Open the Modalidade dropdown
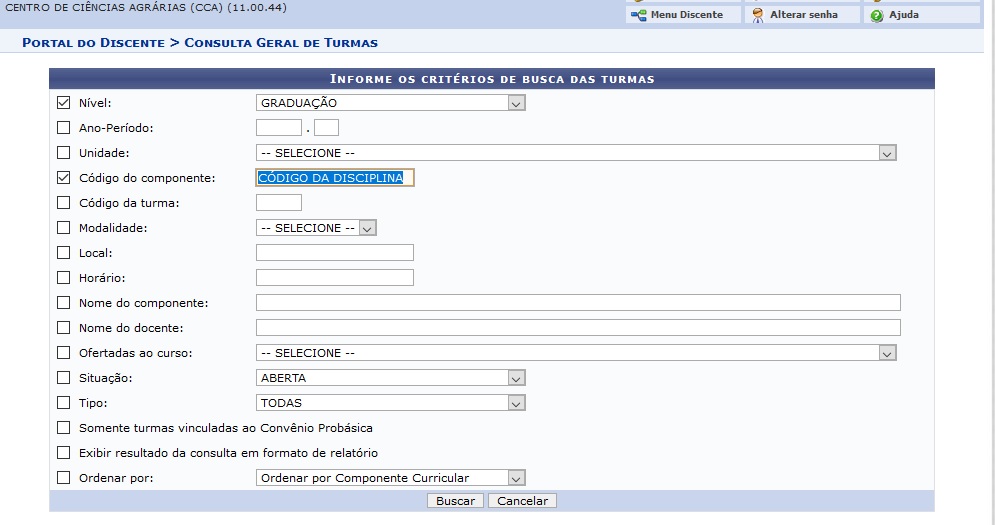 click(316, 228)
